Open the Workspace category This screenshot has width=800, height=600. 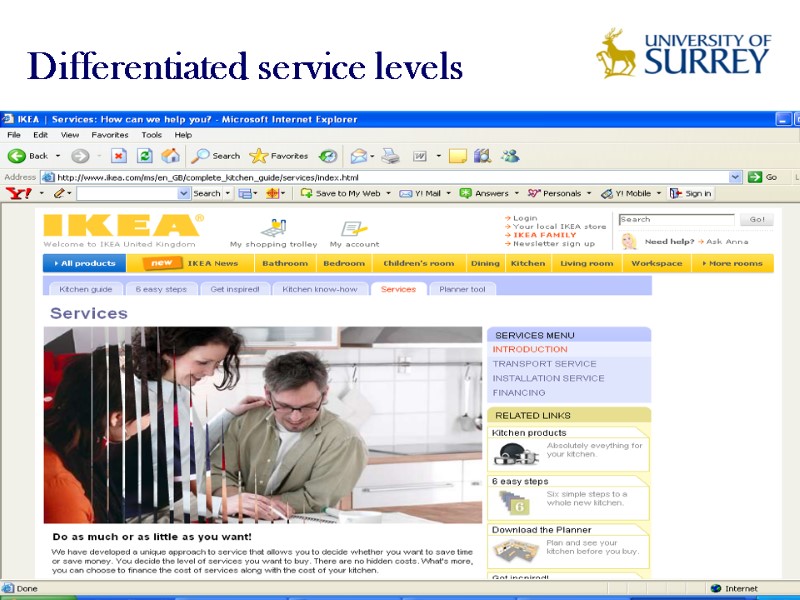coord(657,263)
